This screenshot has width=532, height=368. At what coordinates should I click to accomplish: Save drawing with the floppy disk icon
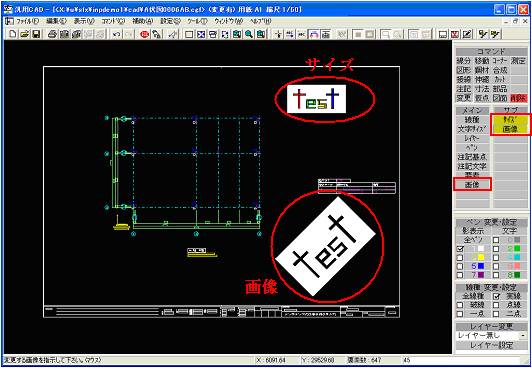click(x=36, y=34)
